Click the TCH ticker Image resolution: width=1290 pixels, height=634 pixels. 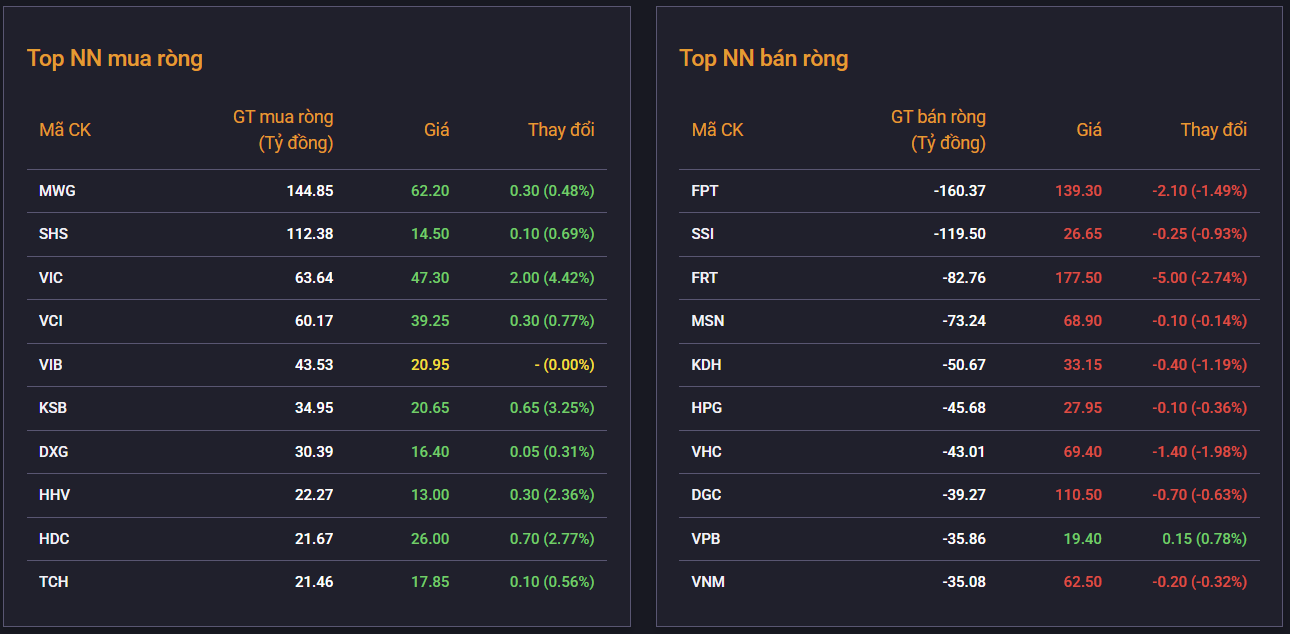(54, 582)
